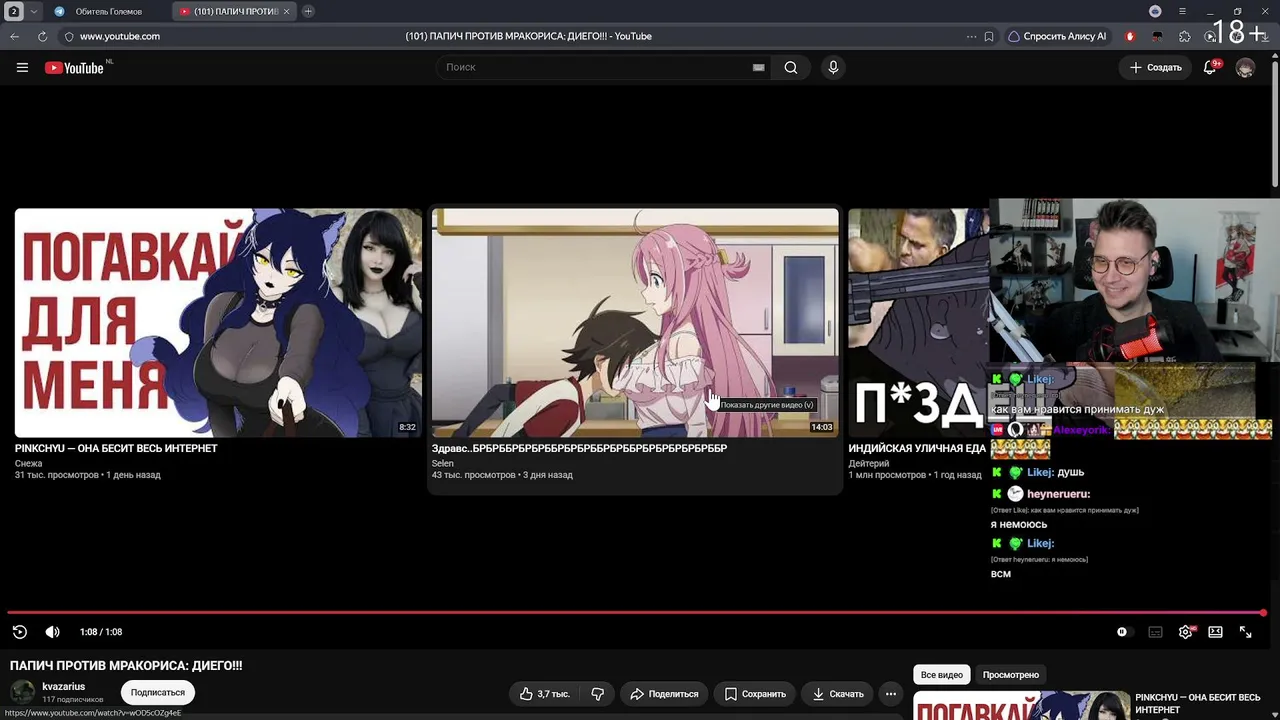Screen dimensions: 1280x720
Task: Click the Создать button
Action: pyautogui.click(x=1156, y=67)
